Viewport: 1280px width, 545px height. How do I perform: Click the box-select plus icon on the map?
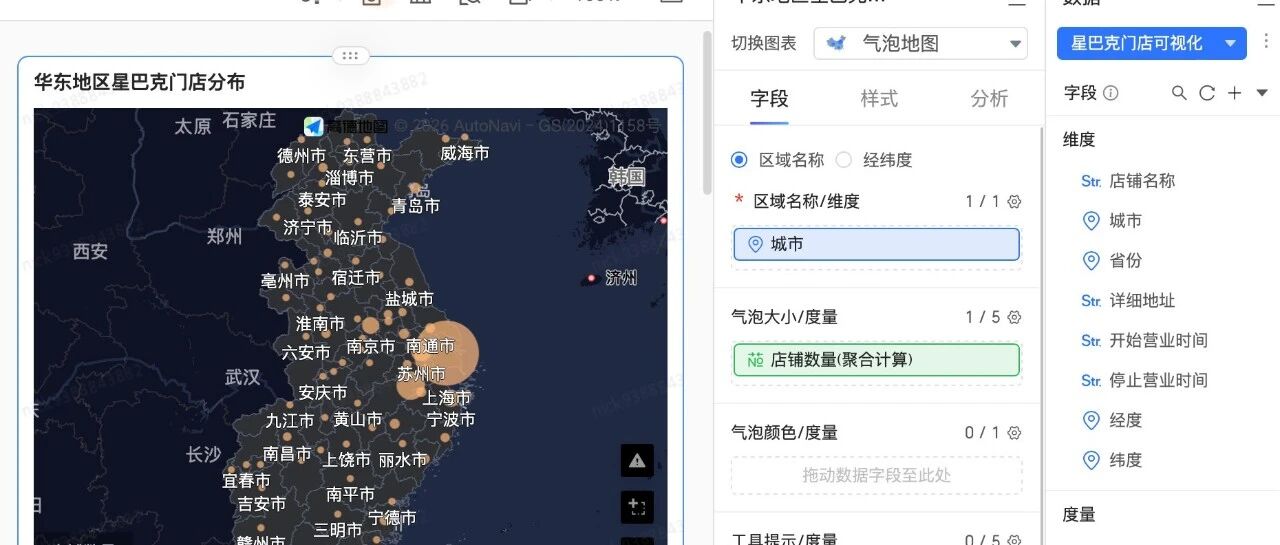[x=637, y=507]
